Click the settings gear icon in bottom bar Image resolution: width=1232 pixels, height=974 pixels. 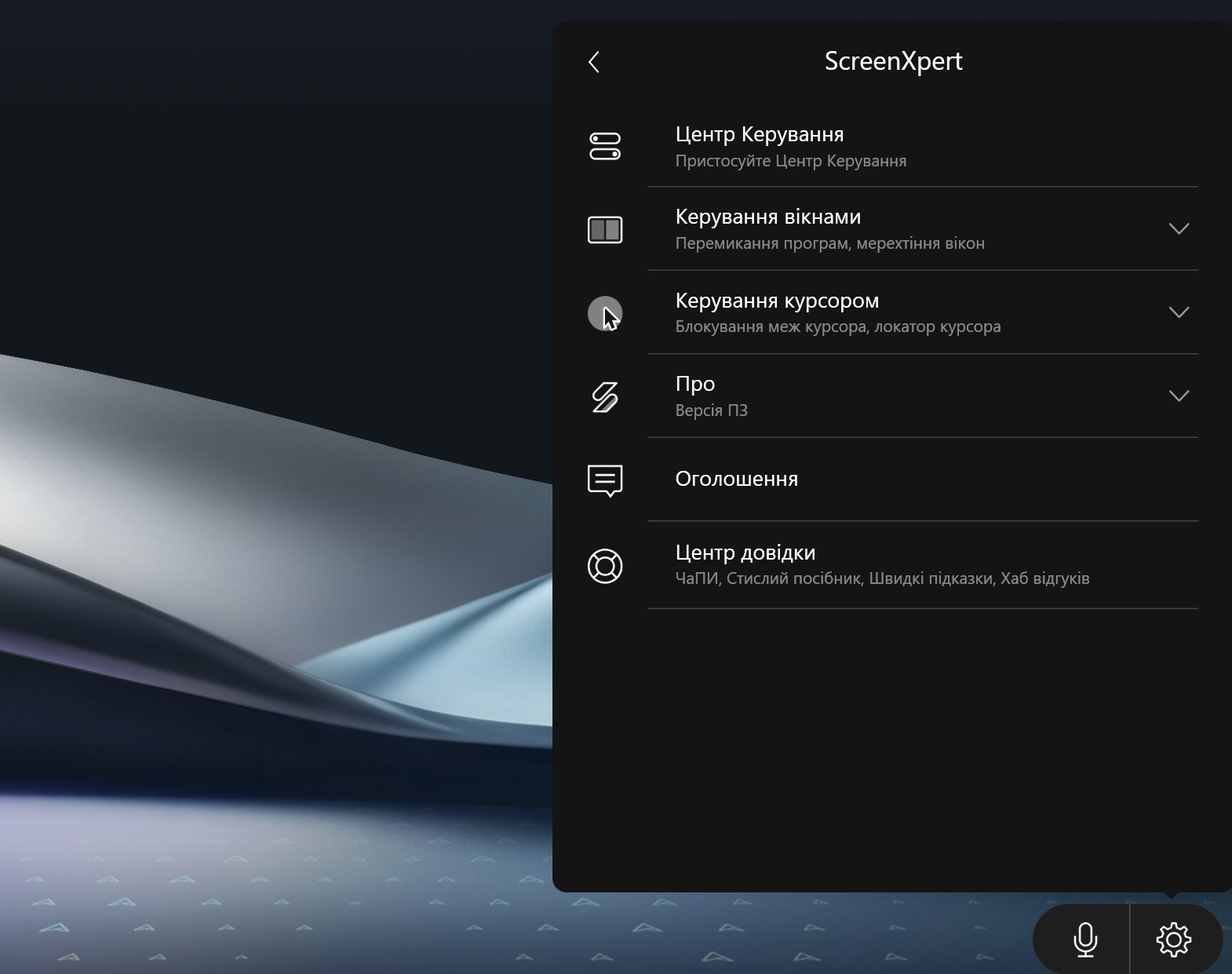point(1173,939)
